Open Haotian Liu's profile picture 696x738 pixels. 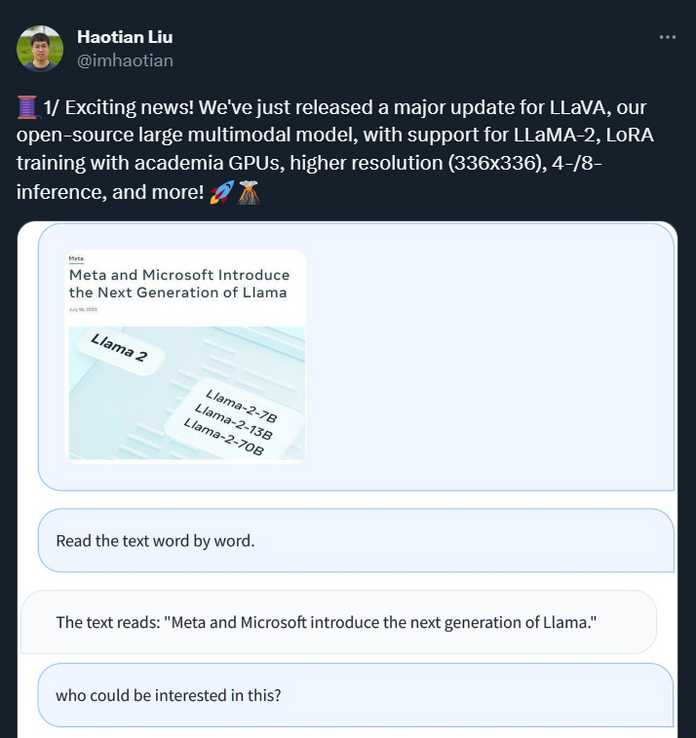pyautogui.click(x=40, y=48)
